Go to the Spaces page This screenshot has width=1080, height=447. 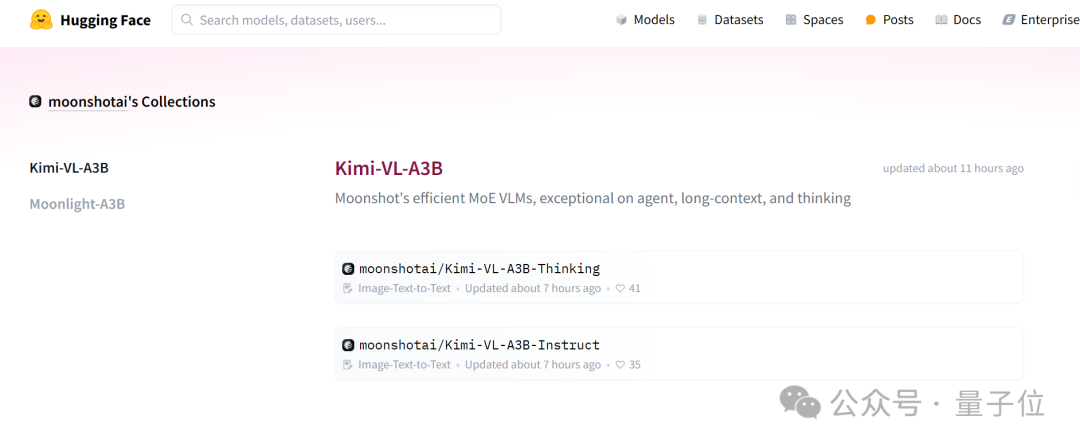coord(814,20)
